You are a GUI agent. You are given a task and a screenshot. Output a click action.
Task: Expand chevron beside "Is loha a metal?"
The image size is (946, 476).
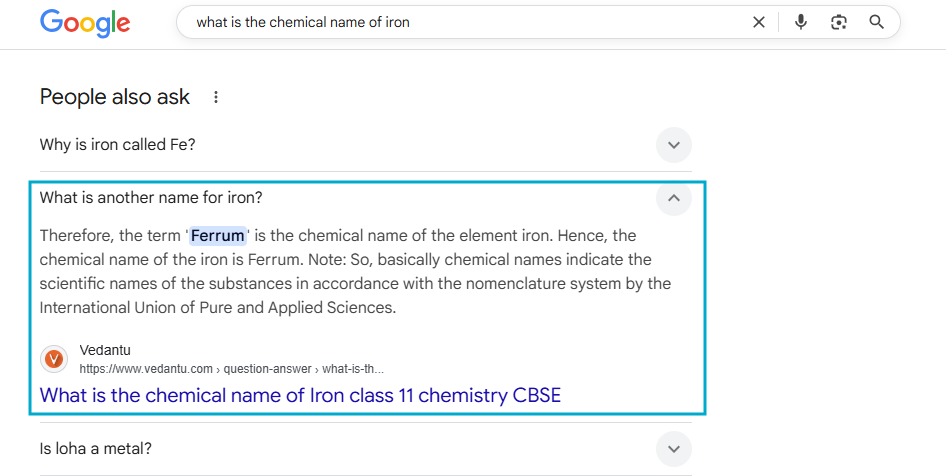[674, 448]
